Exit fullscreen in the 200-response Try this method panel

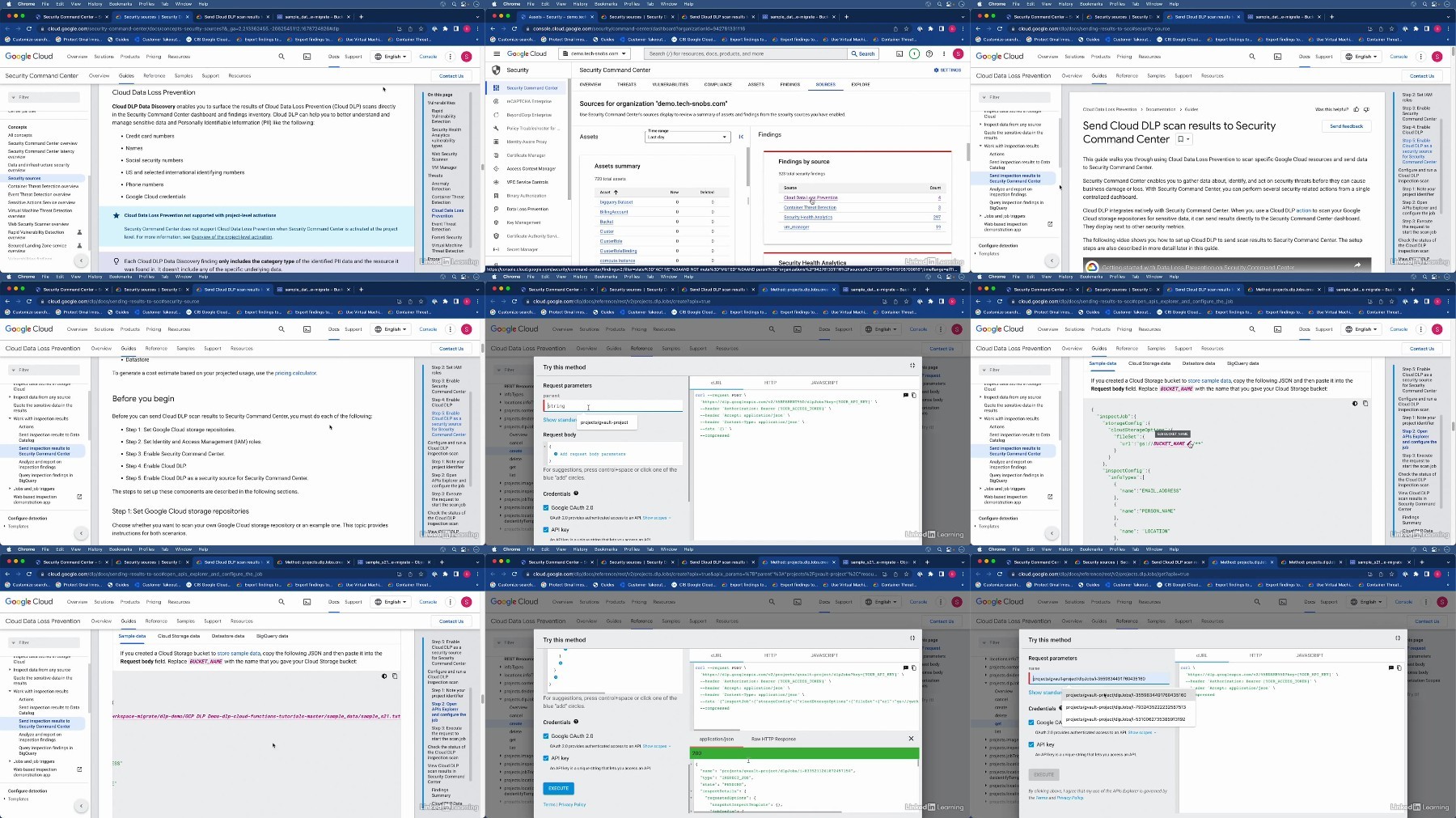point(912,638)
